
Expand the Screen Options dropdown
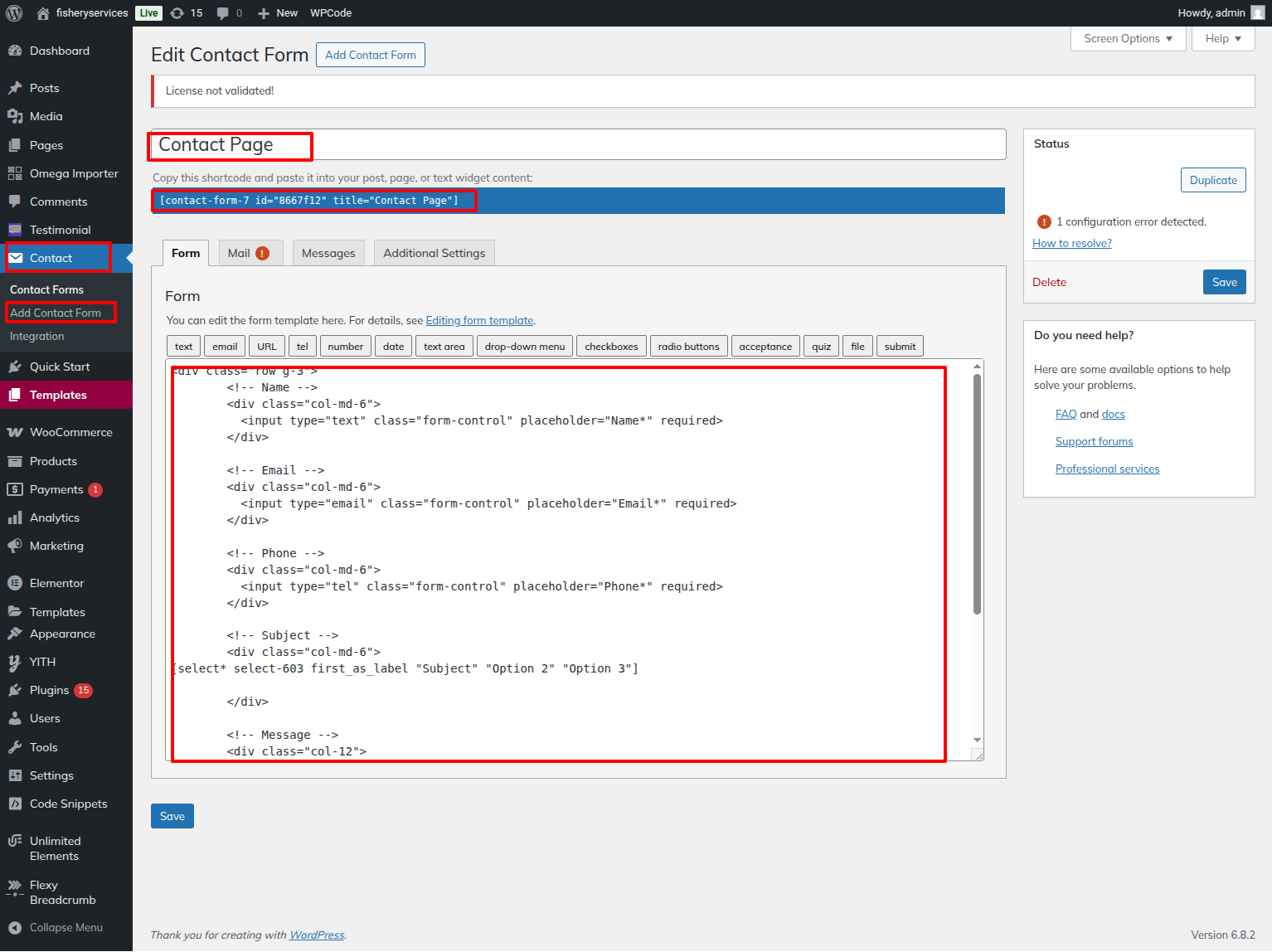(1128, 39)
